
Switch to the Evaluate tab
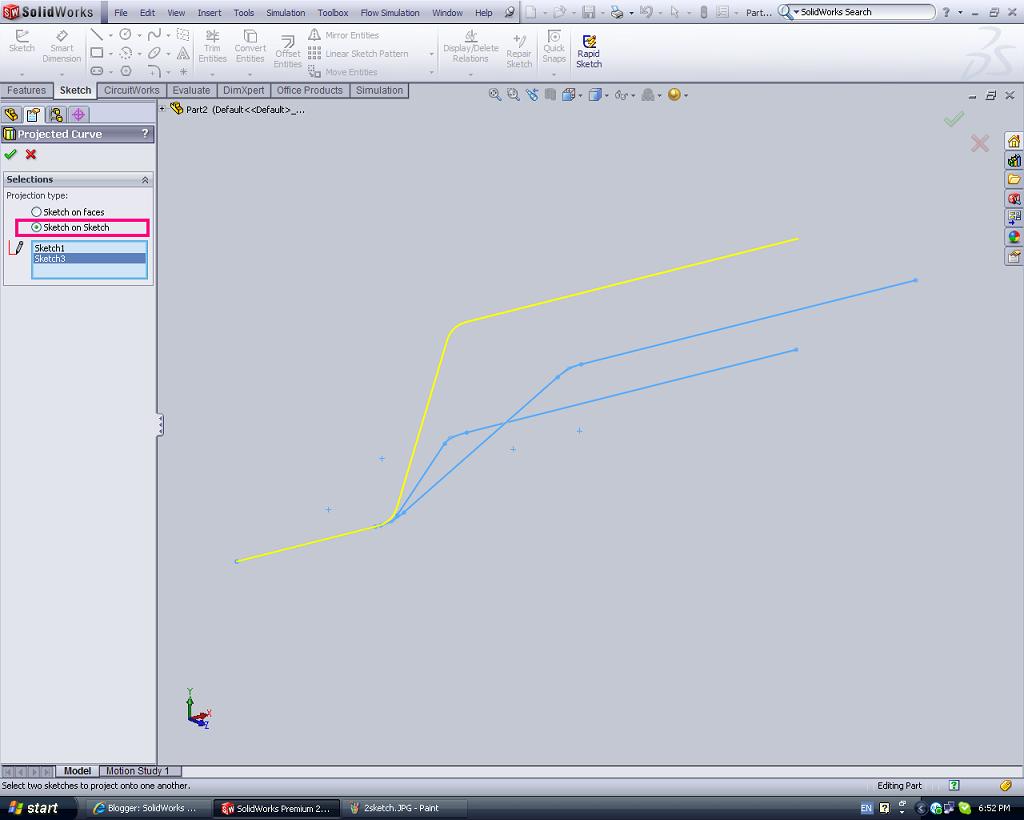(191, 90)
